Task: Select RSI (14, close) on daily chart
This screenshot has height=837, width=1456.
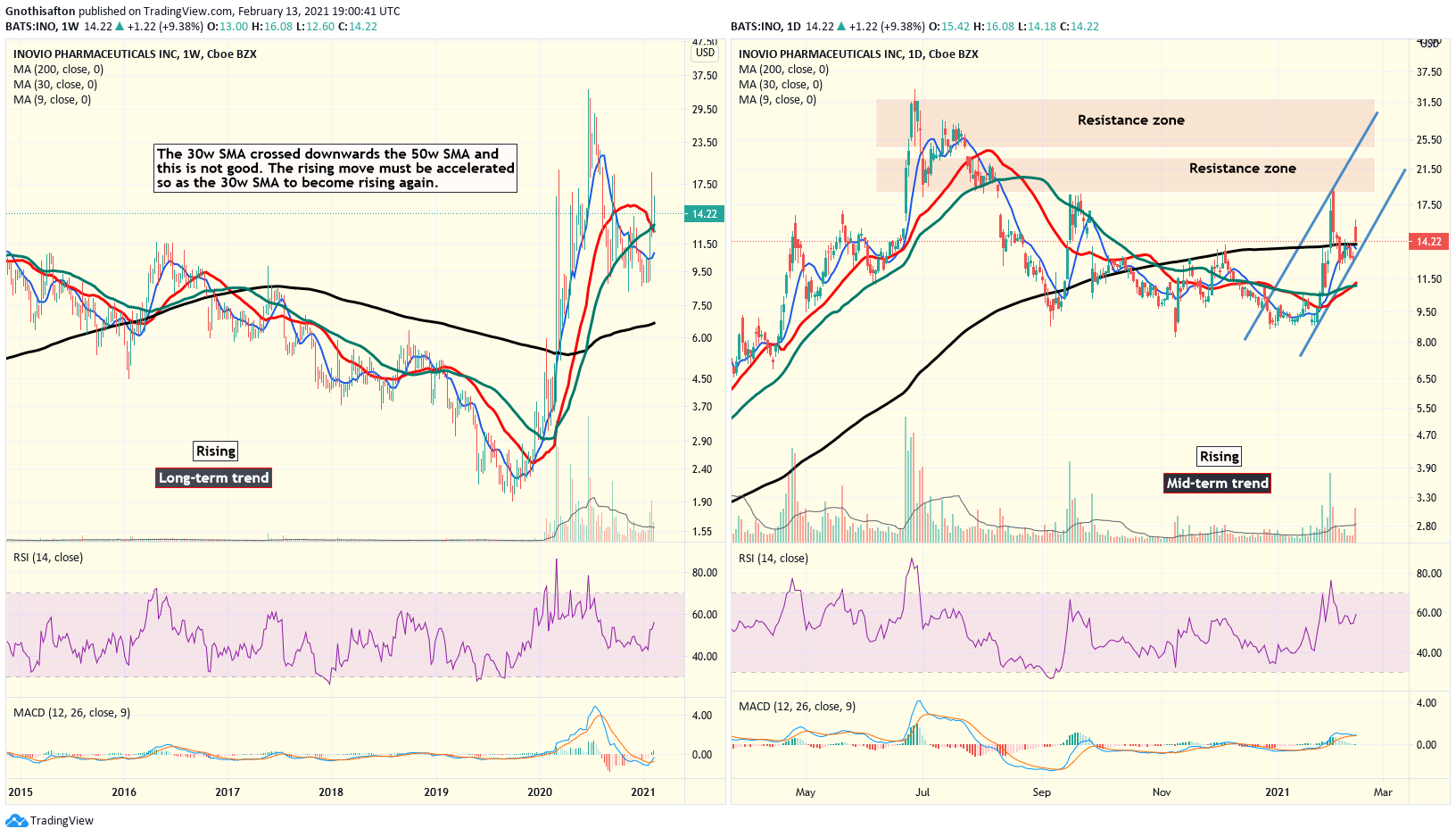Action: pos(773,559)
